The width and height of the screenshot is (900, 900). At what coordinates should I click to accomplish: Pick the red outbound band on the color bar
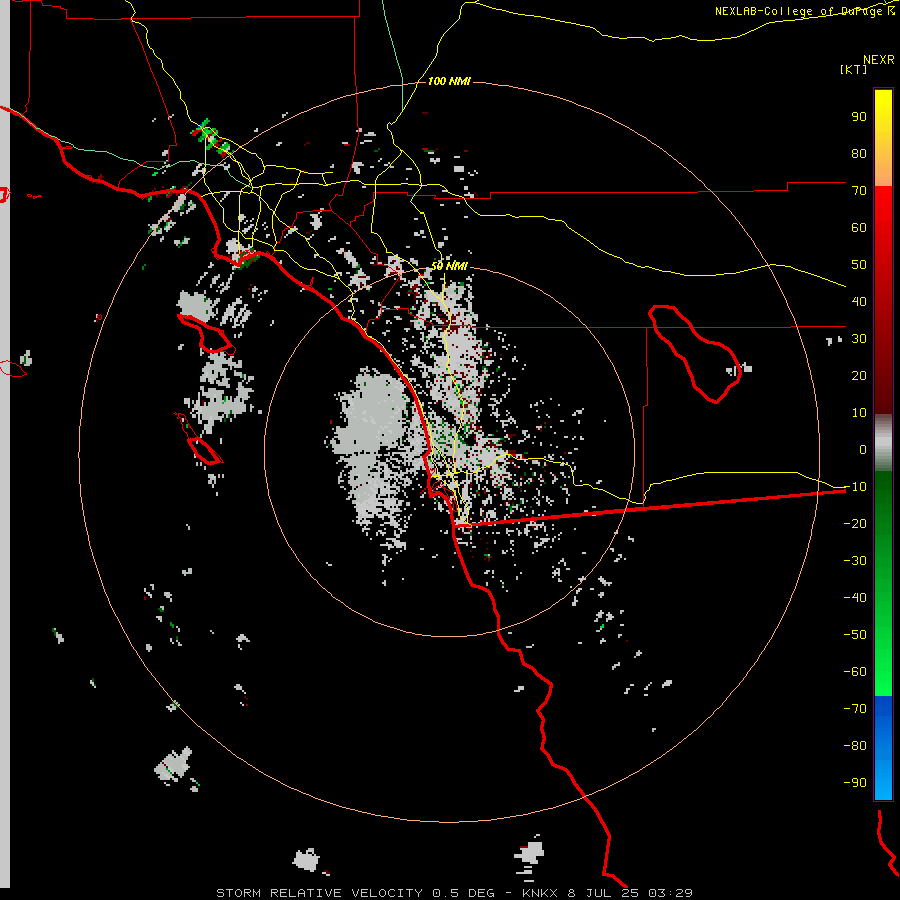(x=883, y=300)
